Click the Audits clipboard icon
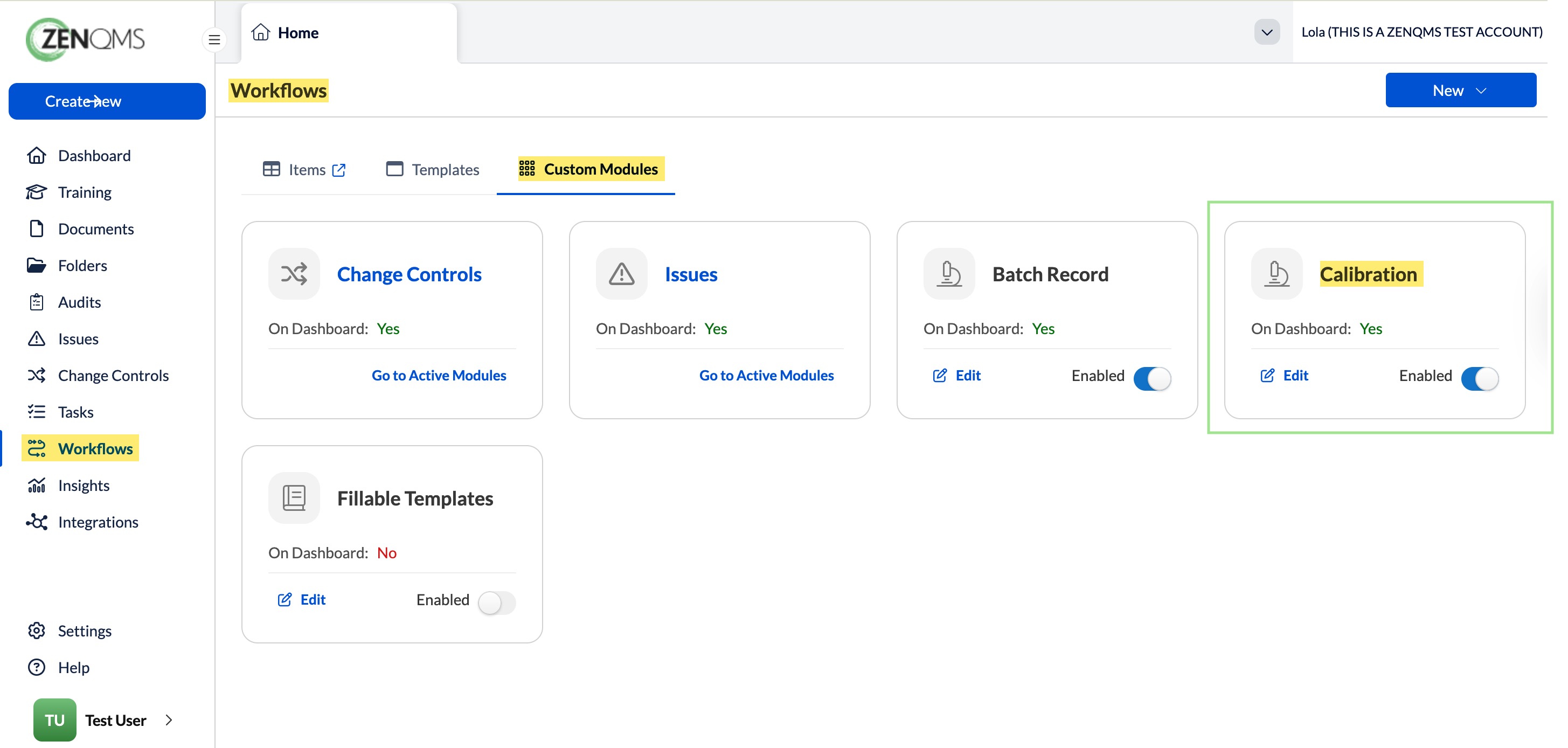This screenshot has width=1568, height=748. tap(37, 302)
